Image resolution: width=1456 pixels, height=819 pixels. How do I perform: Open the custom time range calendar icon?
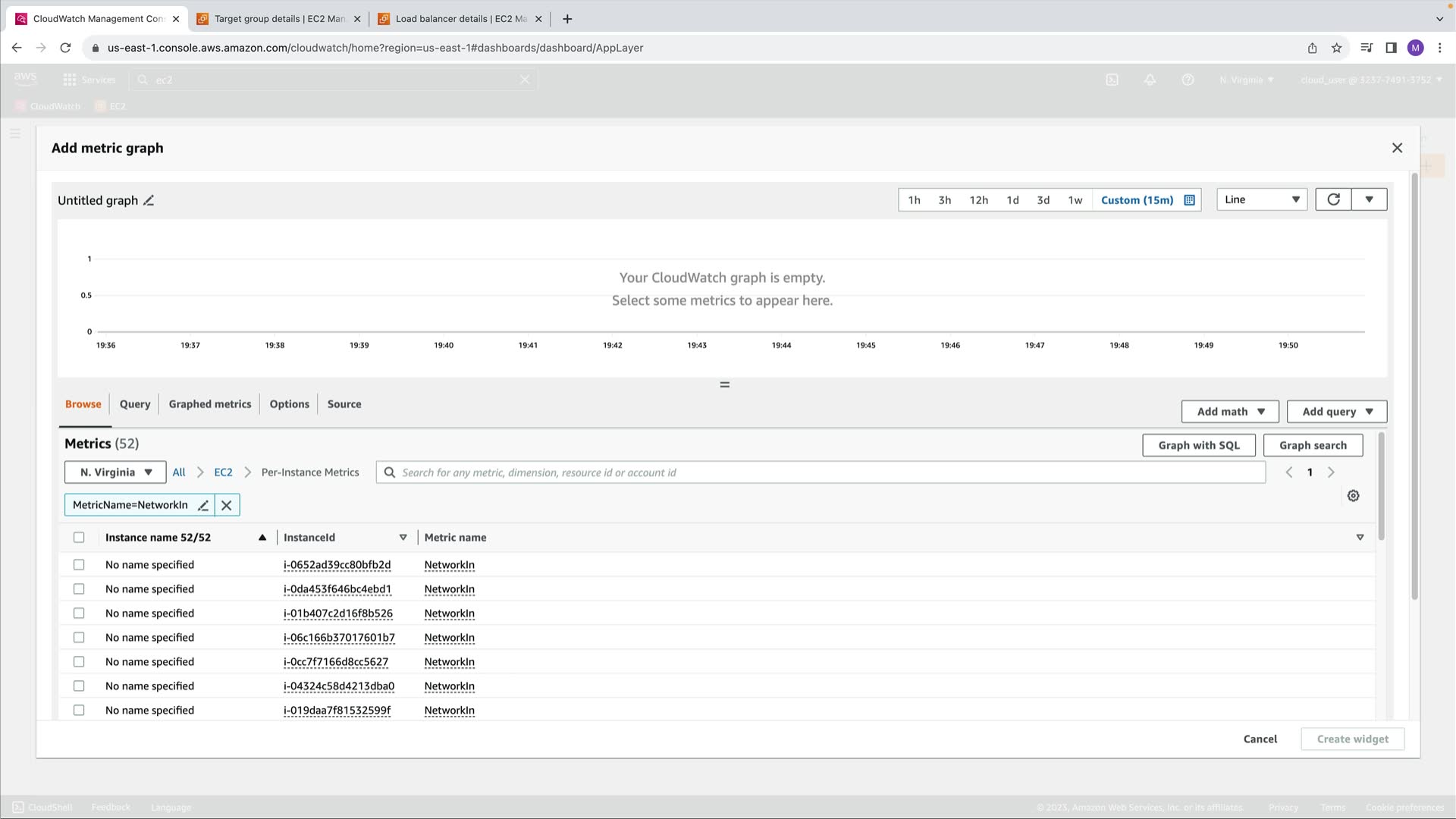click(x=1189, y=200)
